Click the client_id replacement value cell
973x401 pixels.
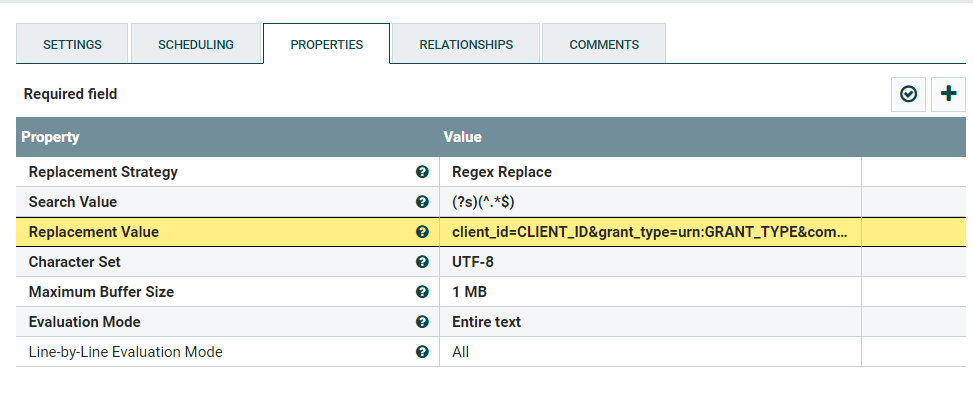click(x=650, y=232)
